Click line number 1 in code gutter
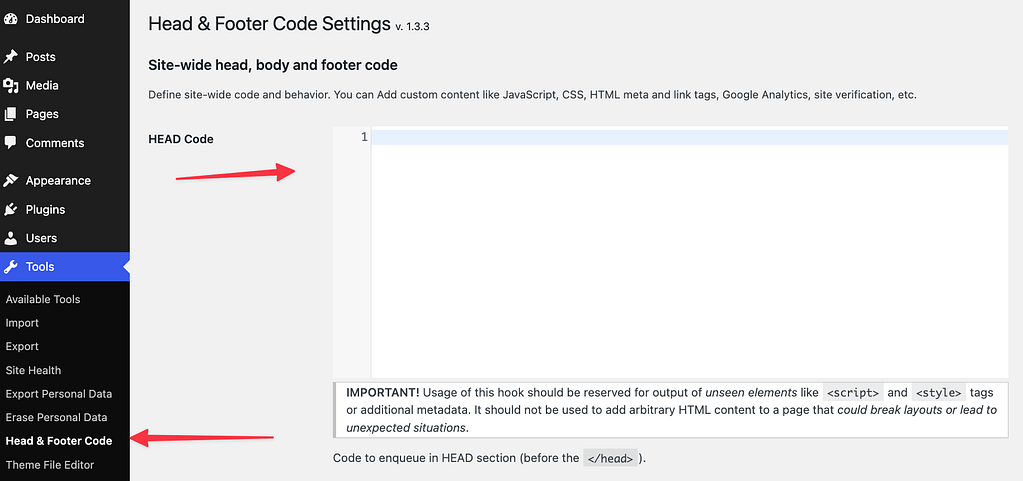1023x481 pixels. tap(364, 137)
